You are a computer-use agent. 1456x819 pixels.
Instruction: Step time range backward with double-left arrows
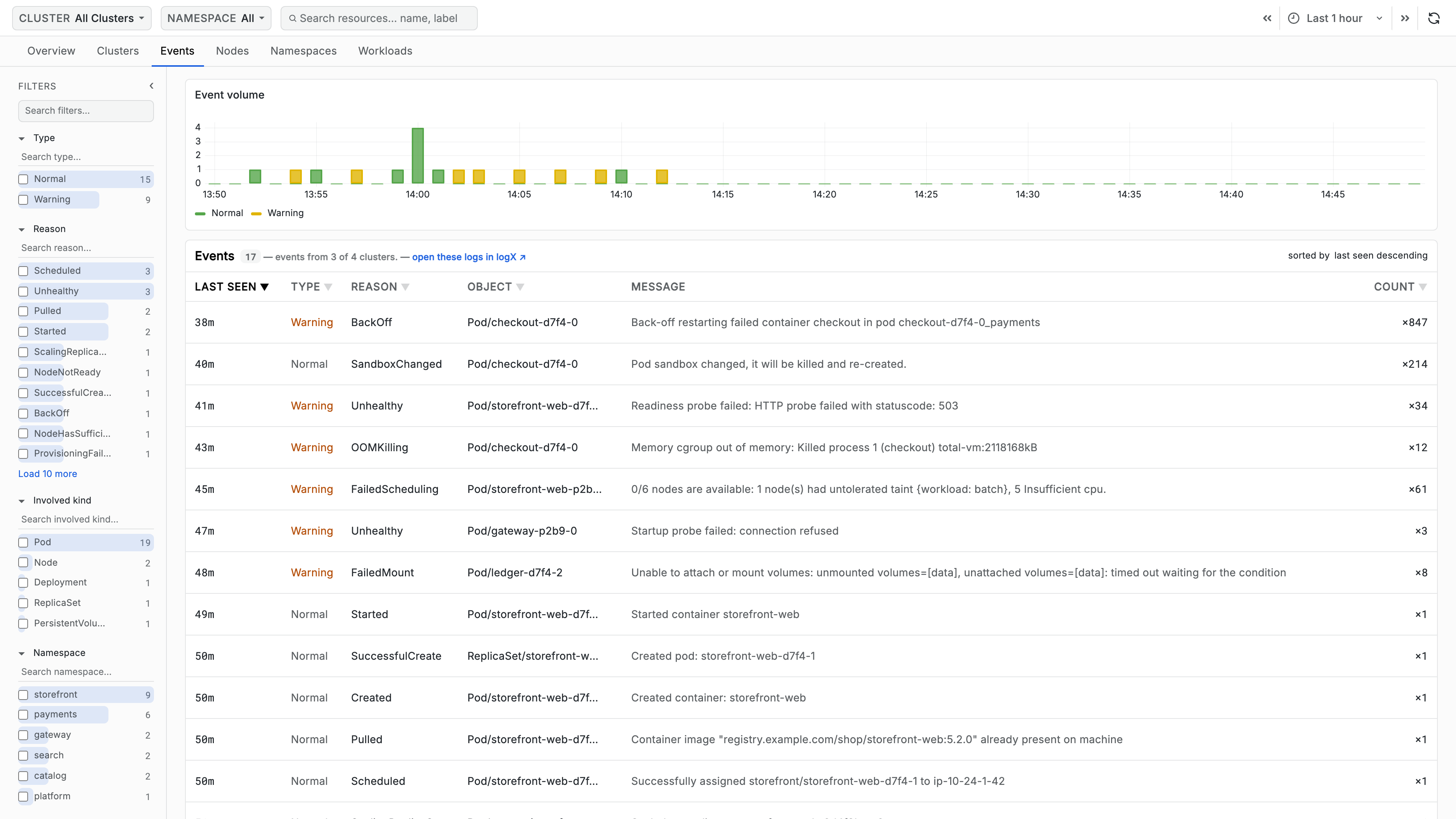[x=1267, y=18]
